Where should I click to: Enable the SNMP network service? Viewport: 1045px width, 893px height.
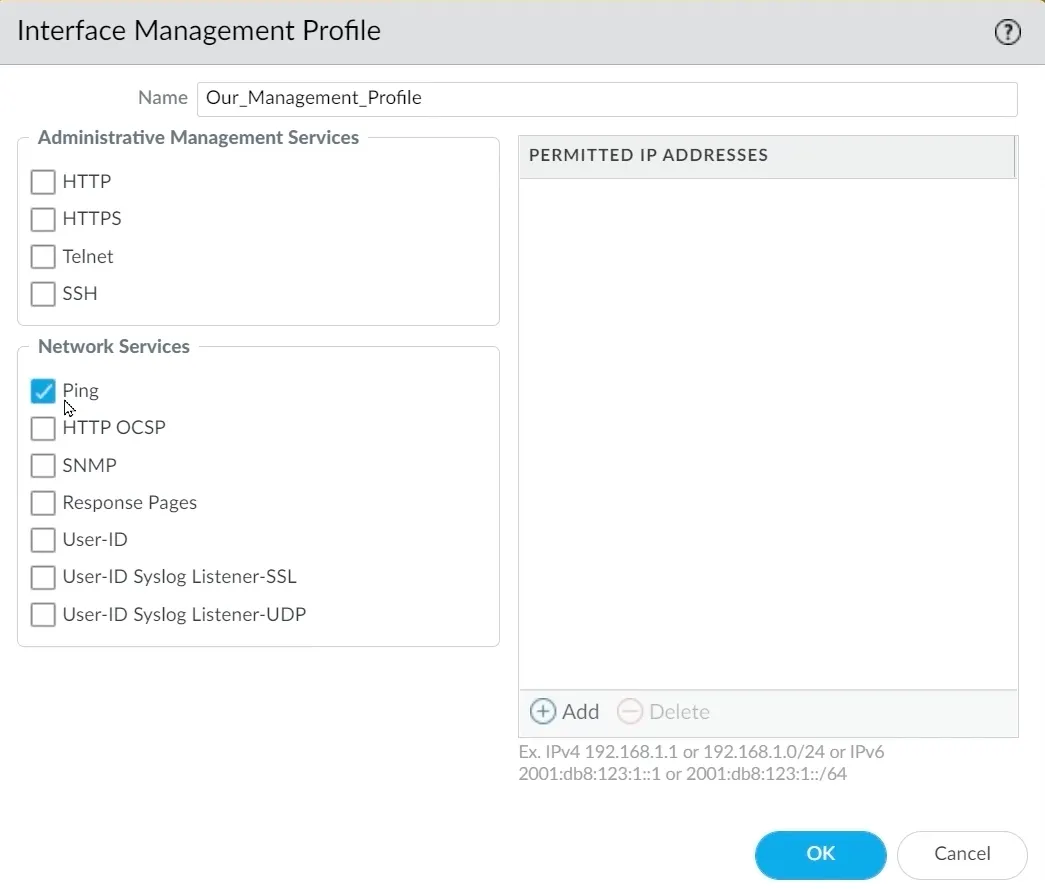click(43, 465)
